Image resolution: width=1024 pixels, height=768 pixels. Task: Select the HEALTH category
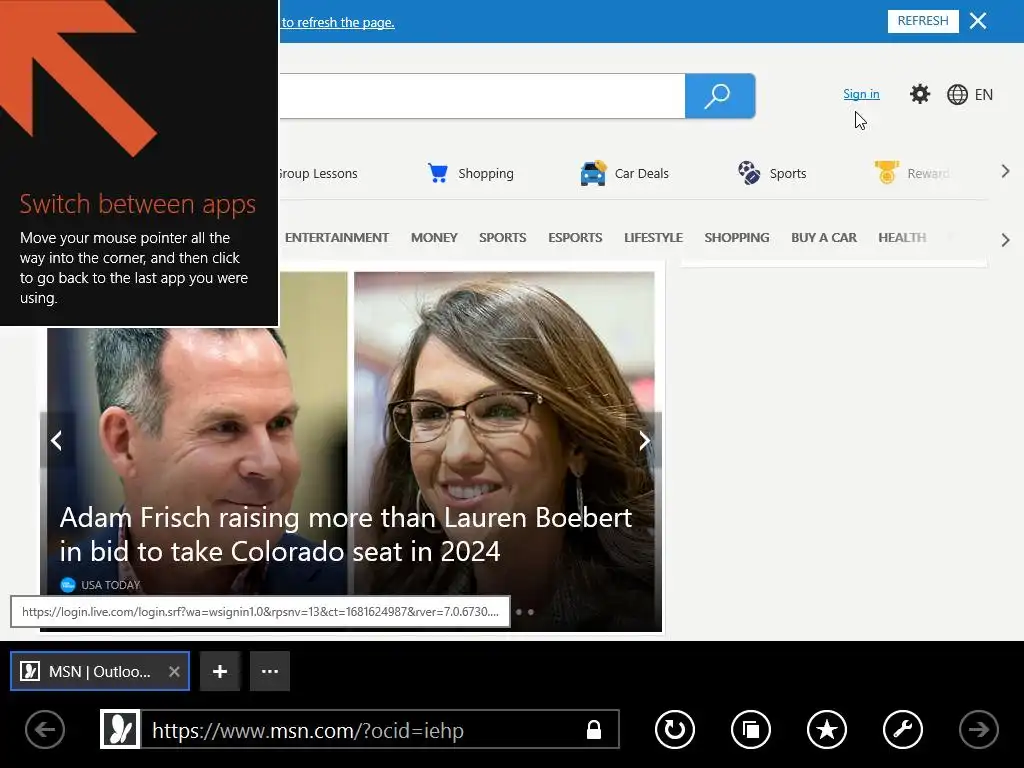(x=902, y=238)
